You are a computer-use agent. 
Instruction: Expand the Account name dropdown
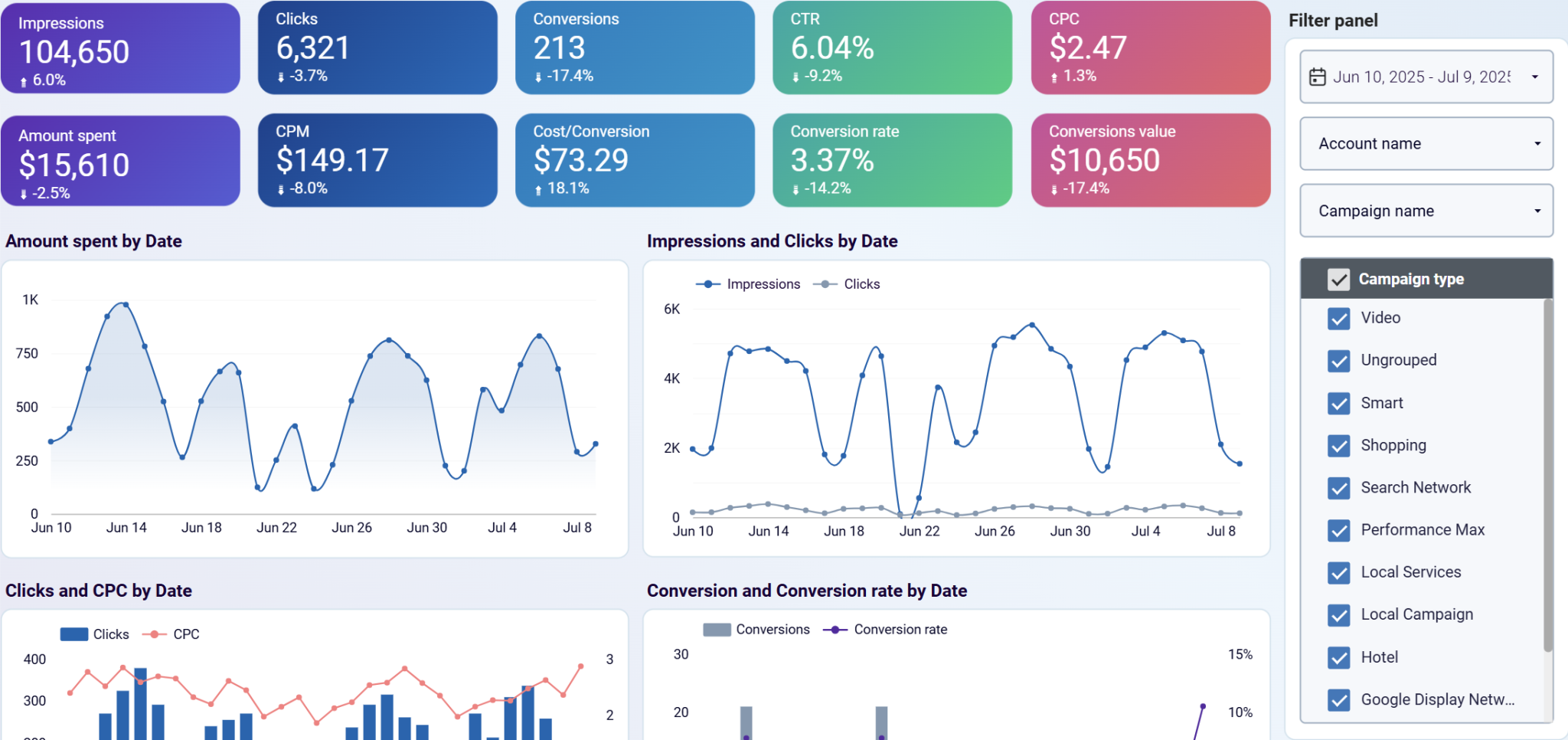click(x=1426, y=143)
